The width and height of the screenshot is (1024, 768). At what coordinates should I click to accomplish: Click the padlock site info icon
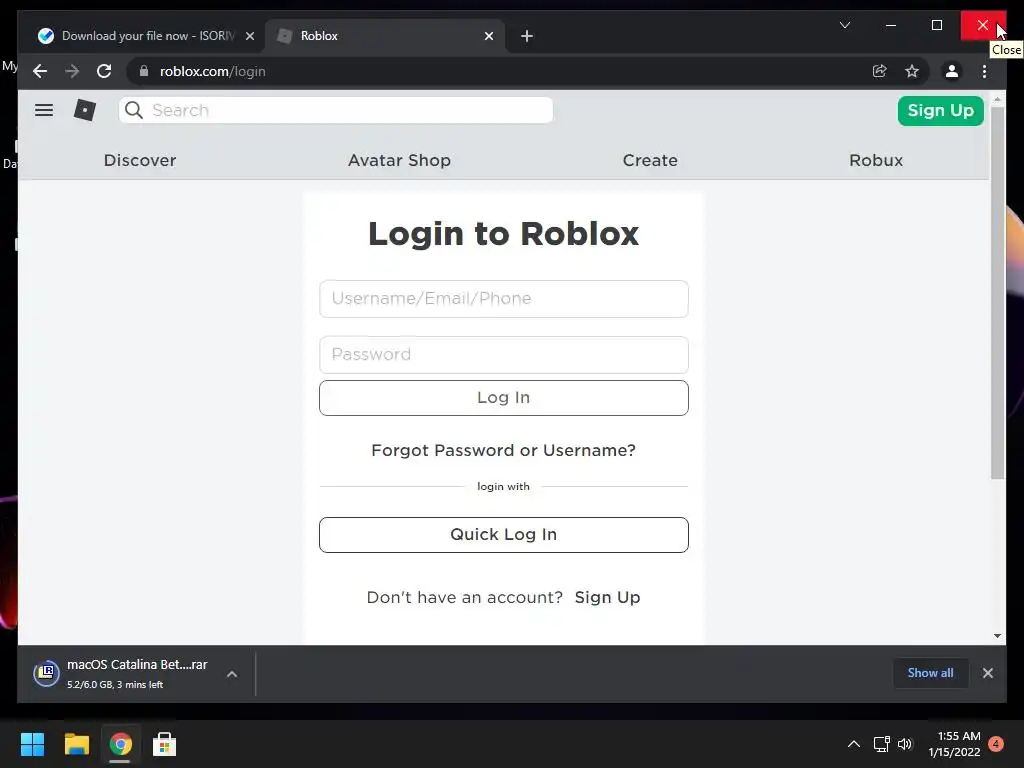point(144,71)
